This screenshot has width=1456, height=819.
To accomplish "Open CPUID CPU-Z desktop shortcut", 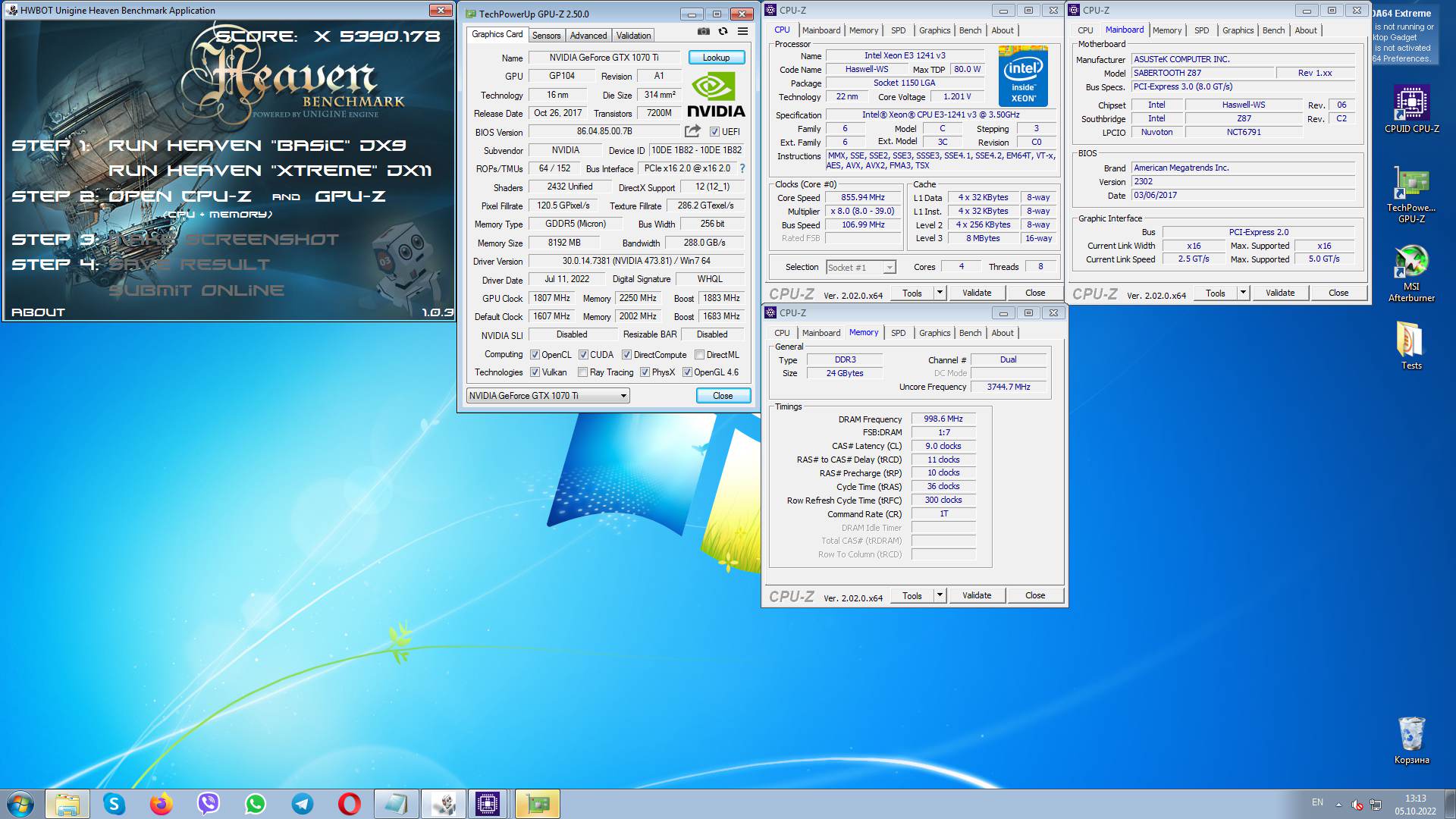I will (x=1411, y=110).
